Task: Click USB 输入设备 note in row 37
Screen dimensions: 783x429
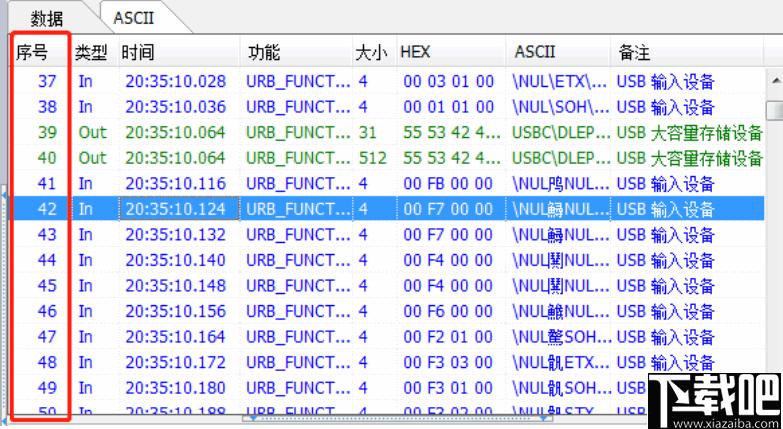Action: [665, 81]
